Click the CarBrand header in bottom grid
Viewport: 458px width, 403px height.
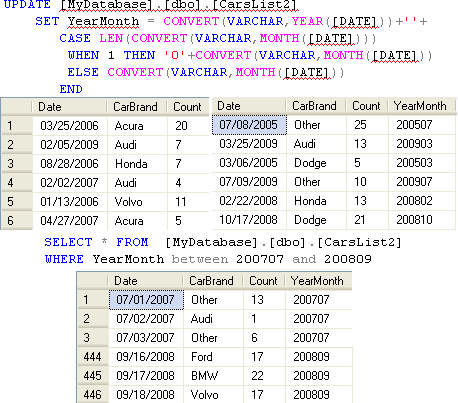click(x=213, y=281)
